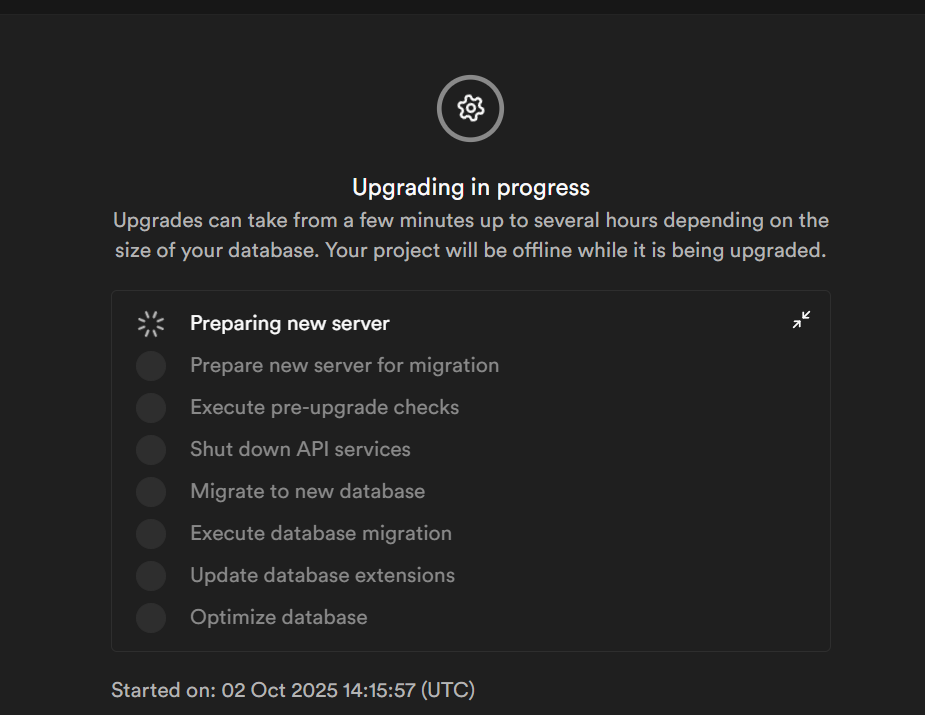This screenshot has height=715, width=925.
Task: Click the loading spinner beside Preparing new server
Action: click(x=151, y=323)
